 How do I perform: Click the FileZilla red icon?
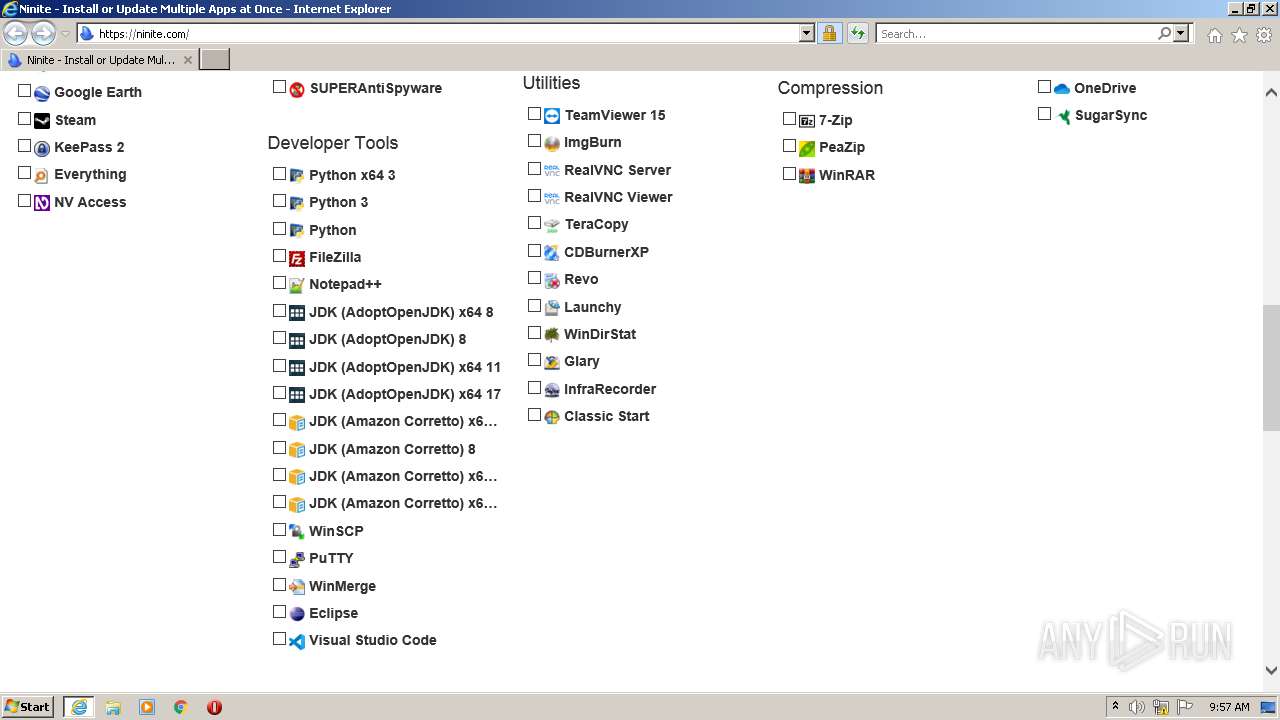pos(297,258)
